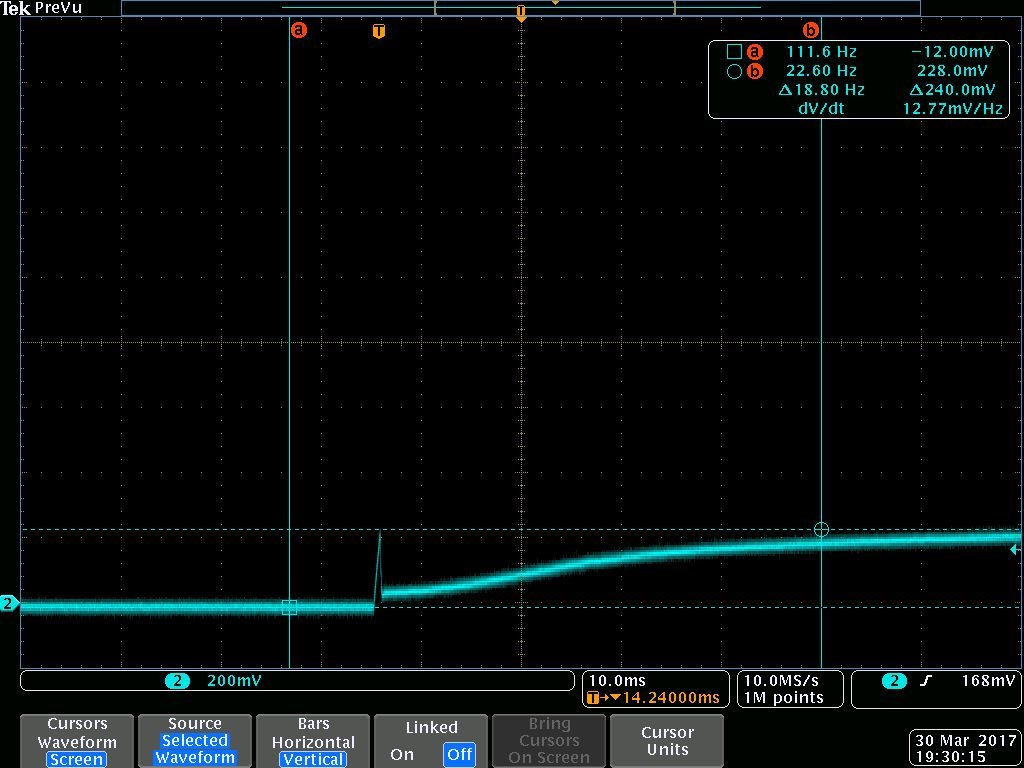
Task: Click the channel 2 badge in 200mV readout
Action: (177, 681)
